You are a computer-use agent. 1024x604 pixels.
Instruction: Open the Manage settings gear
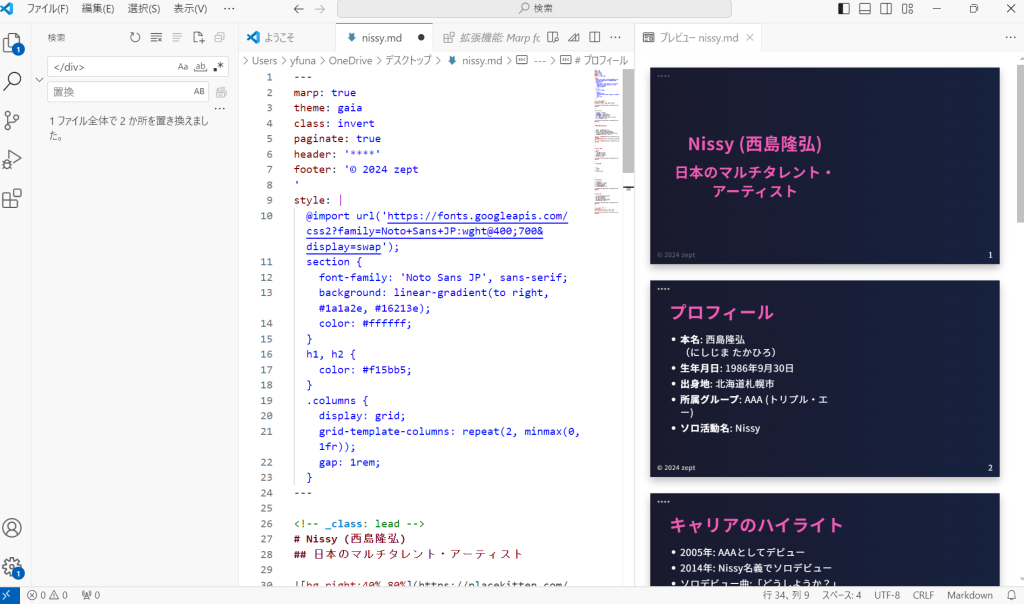(13, 567)
